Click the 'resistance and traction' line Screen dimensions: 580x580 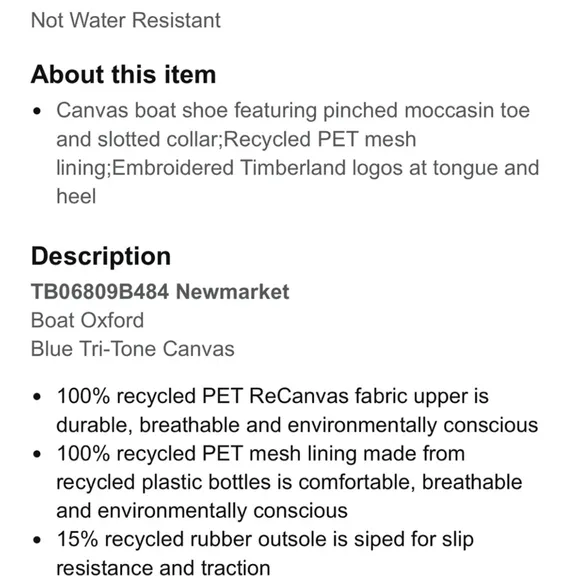[163, 568]
